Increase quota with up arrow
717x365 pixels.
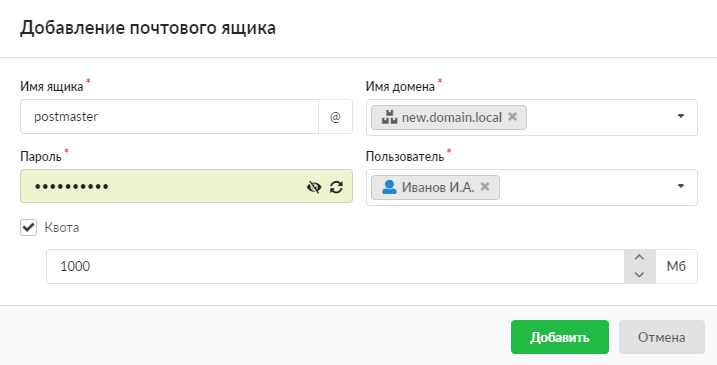pyautogui.click(x=639, y=258)
